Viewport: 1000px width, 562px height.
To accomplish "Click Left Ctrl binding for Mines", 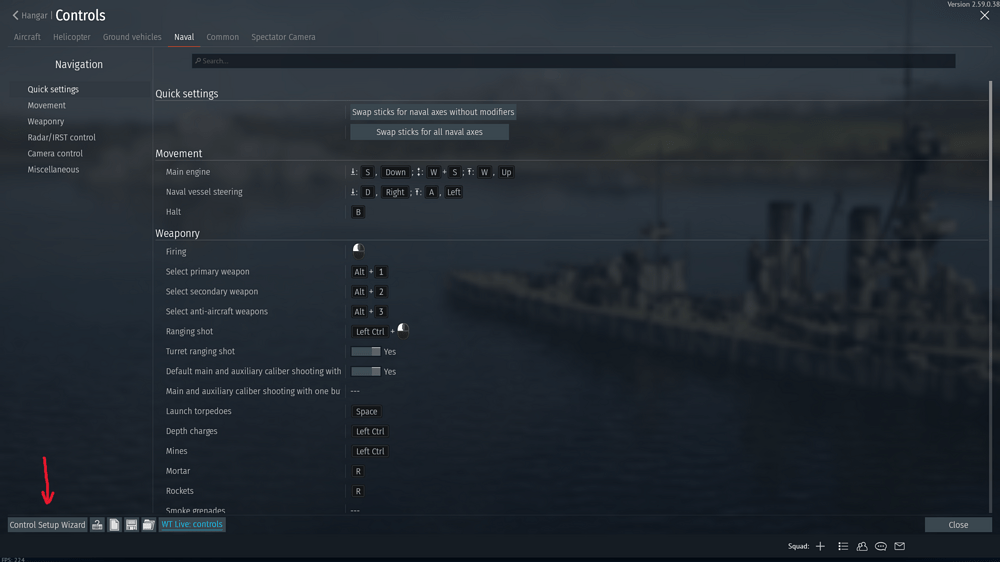I will click(x=370, y=451).
